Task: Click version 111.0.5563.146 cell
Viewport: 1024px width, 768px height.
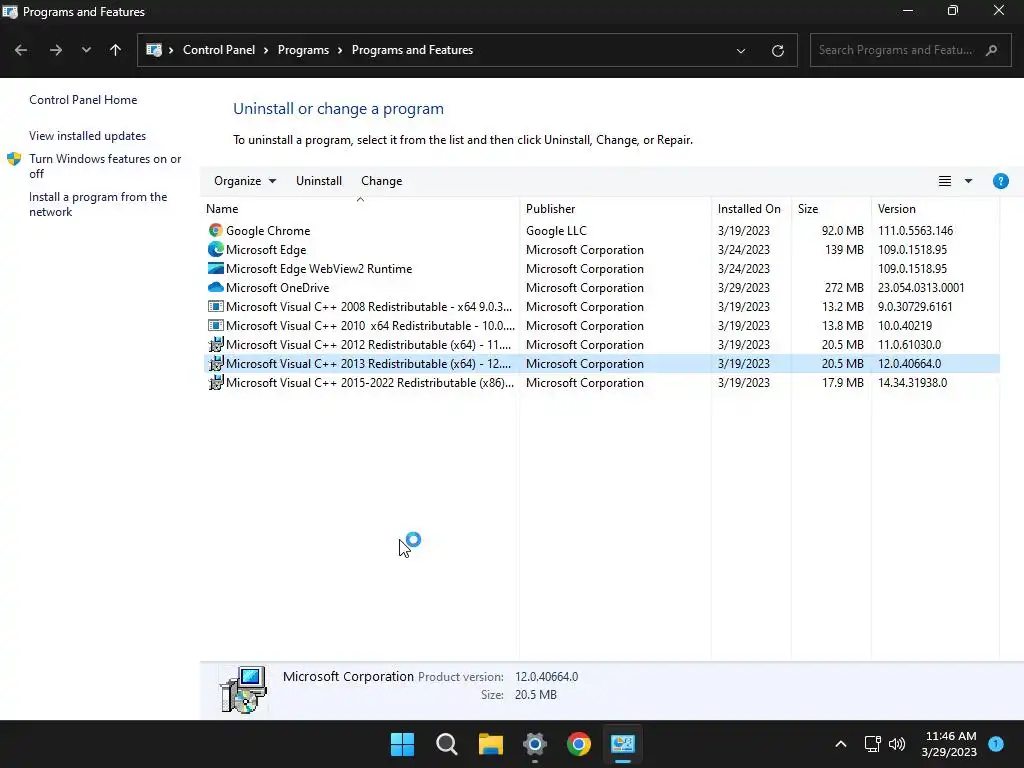Action: pyautogui.click(x=915, y=231)
